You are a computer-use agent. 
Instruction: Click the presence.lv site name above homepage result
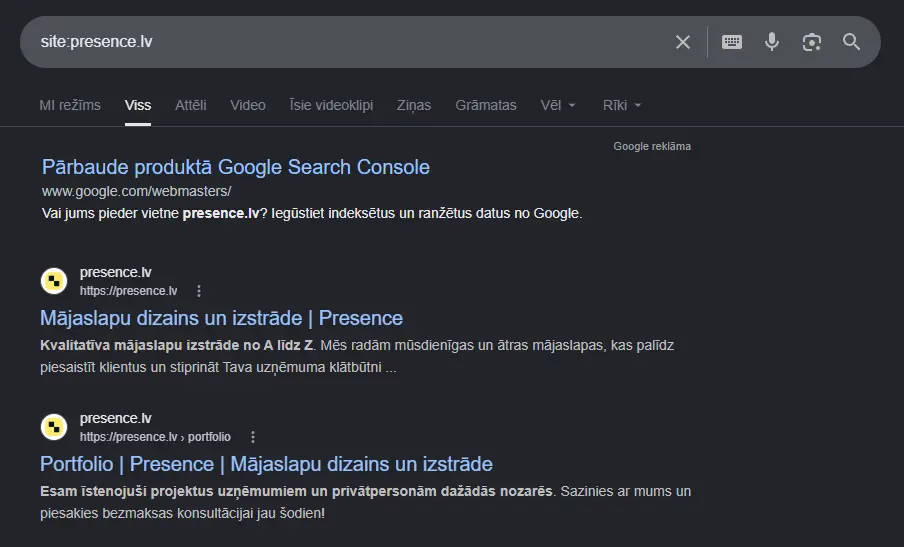(x=115, y=272)
